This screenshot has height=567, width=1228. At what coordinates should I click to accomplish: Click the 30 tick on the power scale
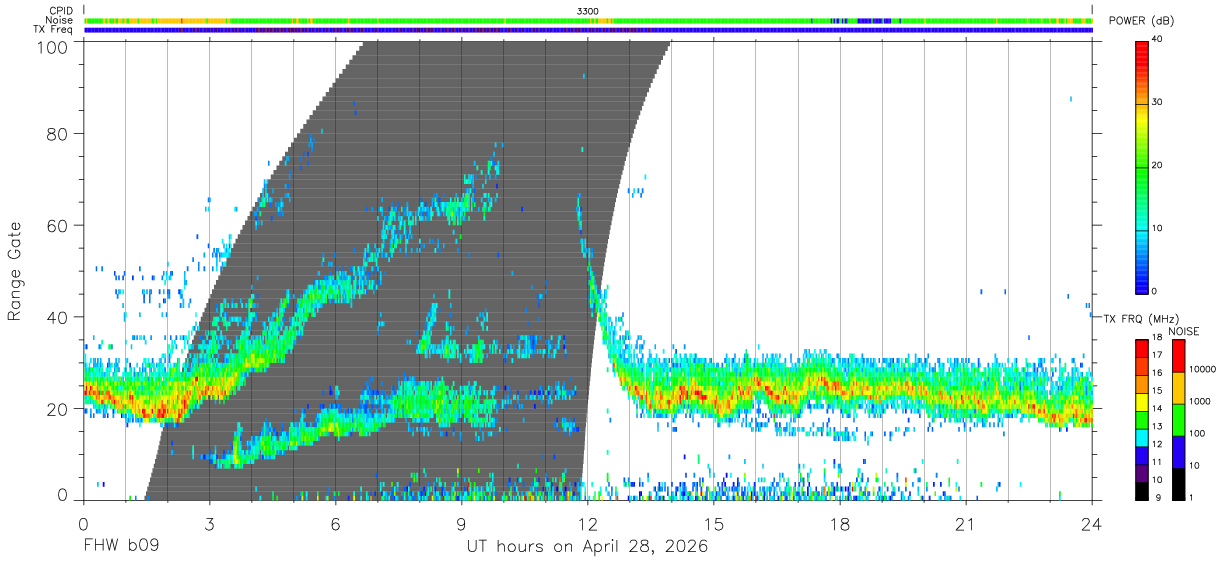tap(1159, 102)
